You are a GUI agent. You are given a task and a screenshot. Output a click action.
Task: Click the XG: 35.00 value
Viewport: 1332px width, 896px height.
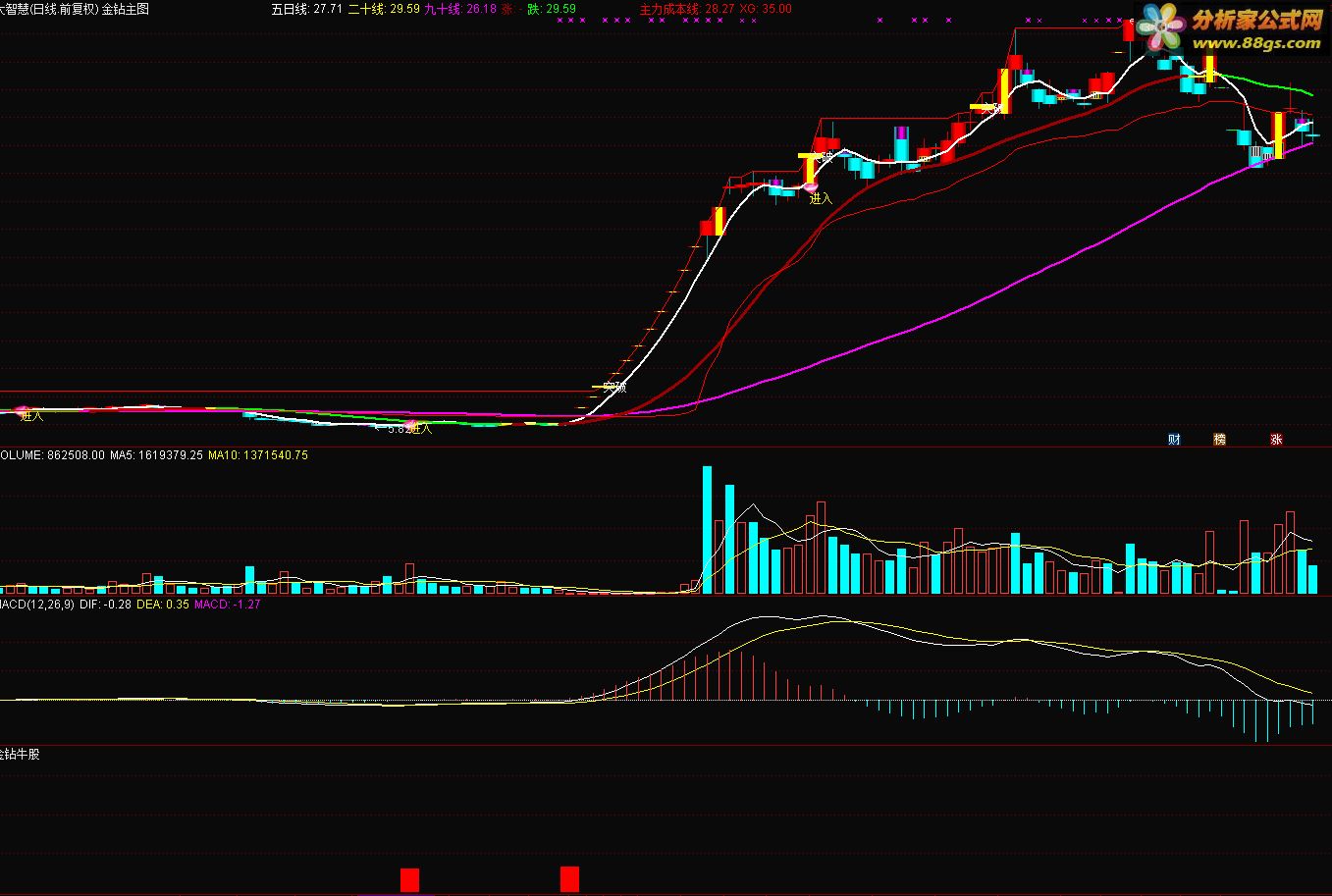point(766,9)
